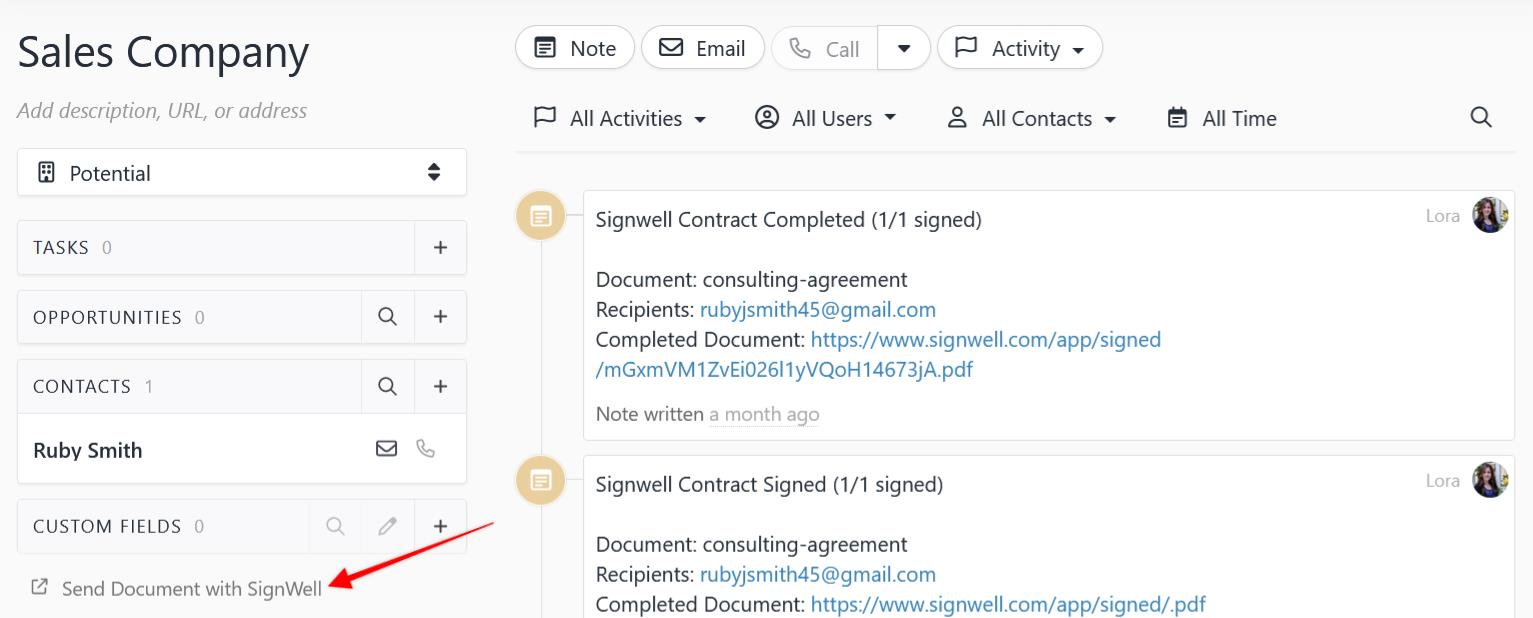Click the note icon beside Signwell Contract Completed
The height and width of the screenshot is (618, 1533).
click(x=540, y=215)
